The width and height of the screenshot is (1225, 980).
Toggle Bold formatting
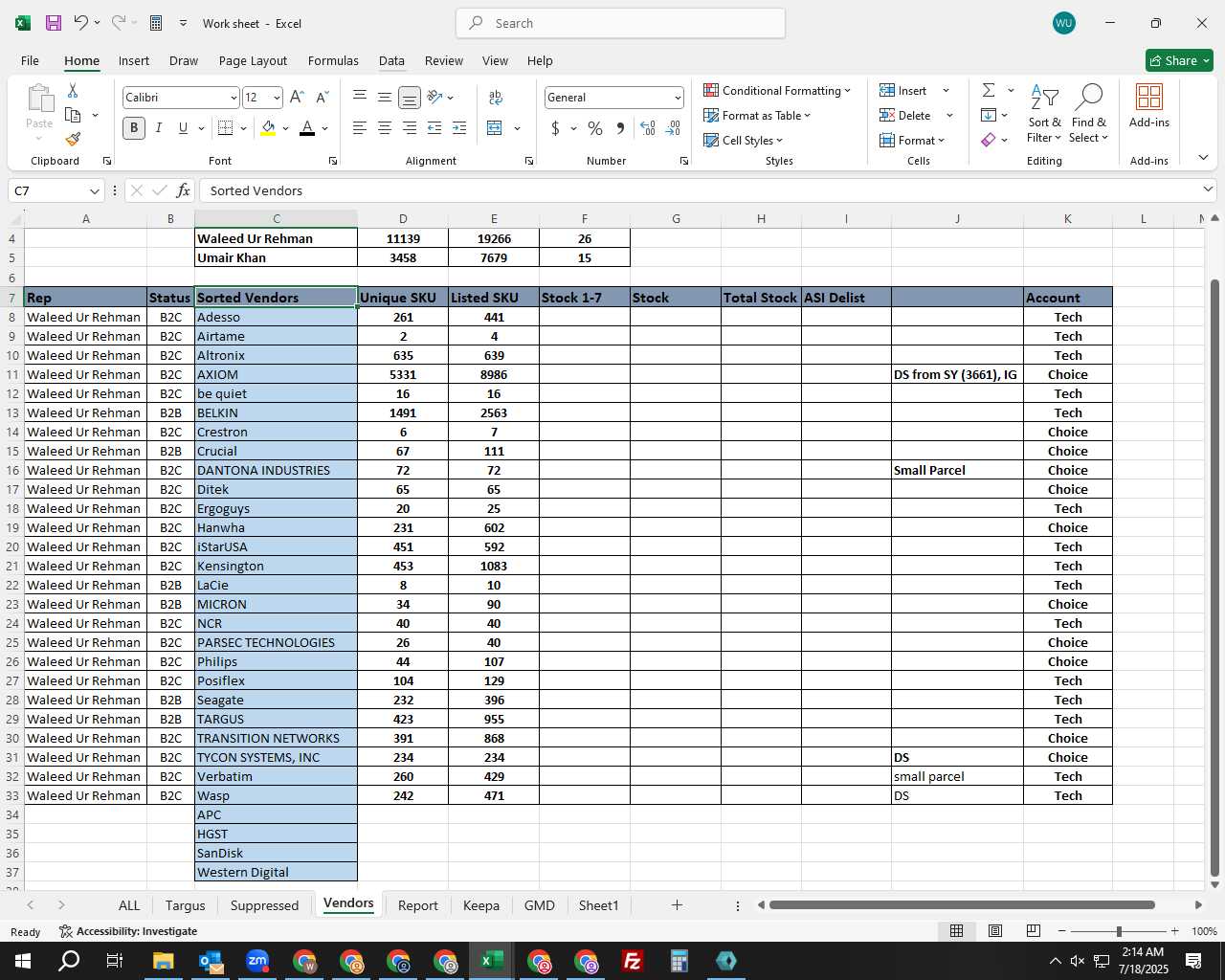point(134,127)
